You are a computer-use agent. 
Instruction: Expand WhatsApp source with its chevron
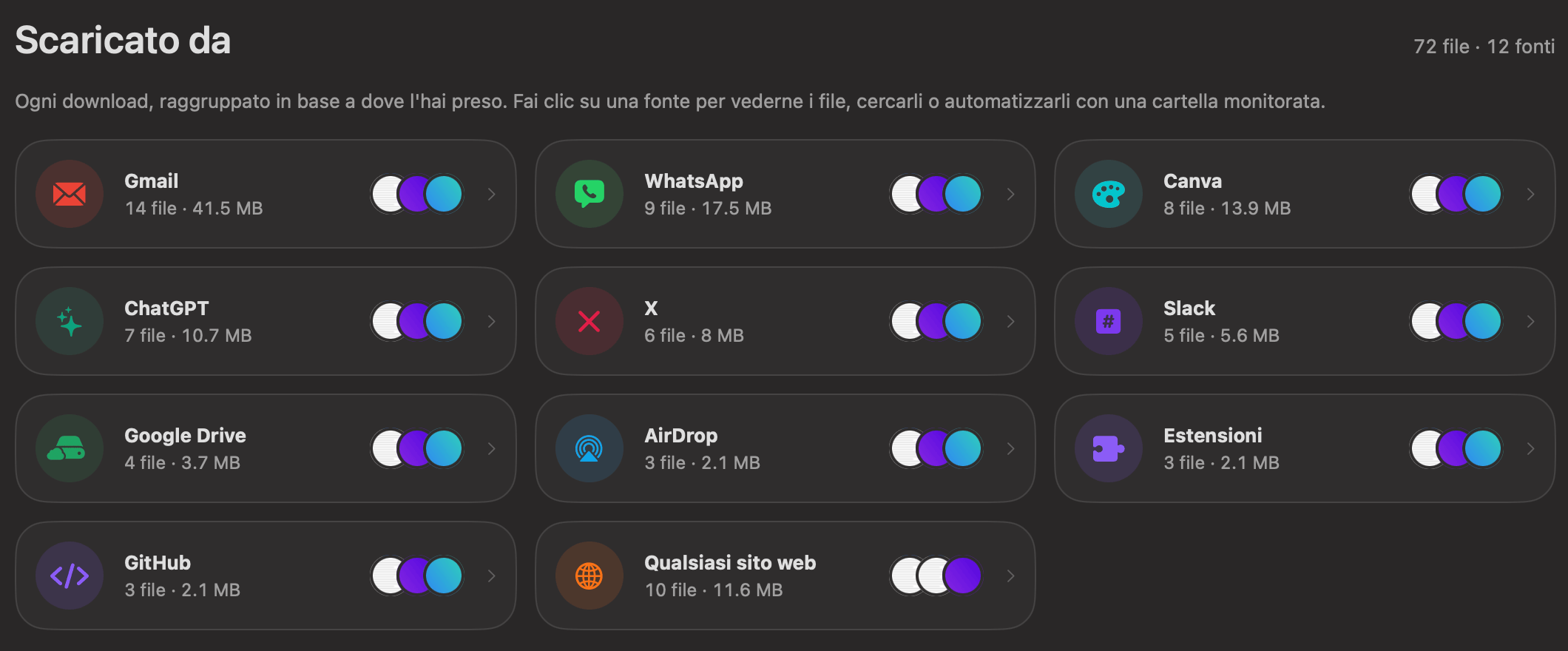coord(1011,194)
